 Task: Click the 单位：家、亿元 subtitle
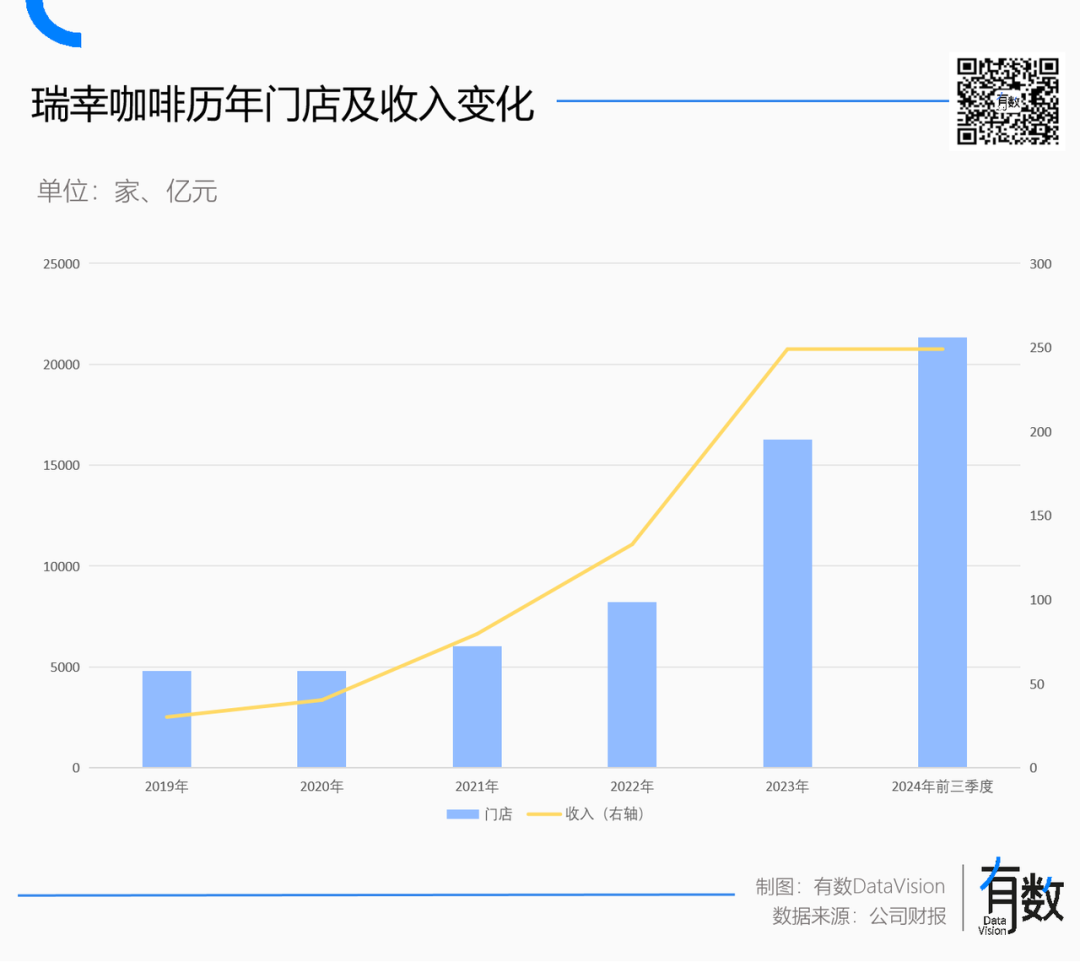pyautogui.click(x=127, y=191)
